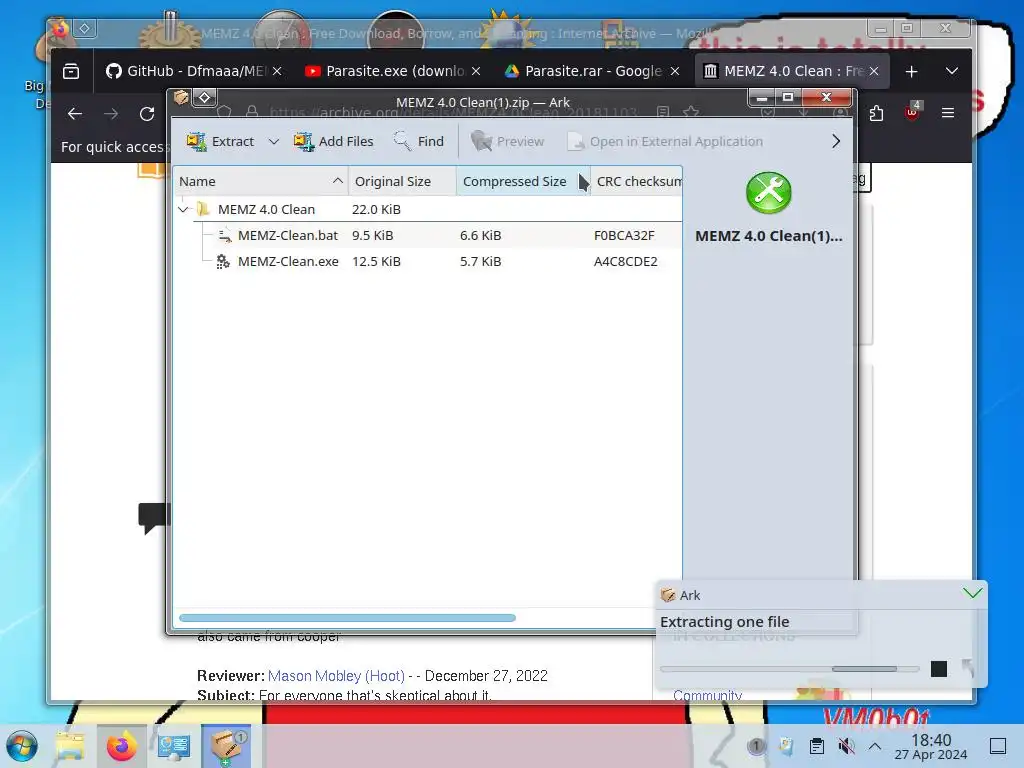The width and height of the screenshot is (1024, 768).
Task: Collapse the Ark notification chevron
Action: pos(972,593)
